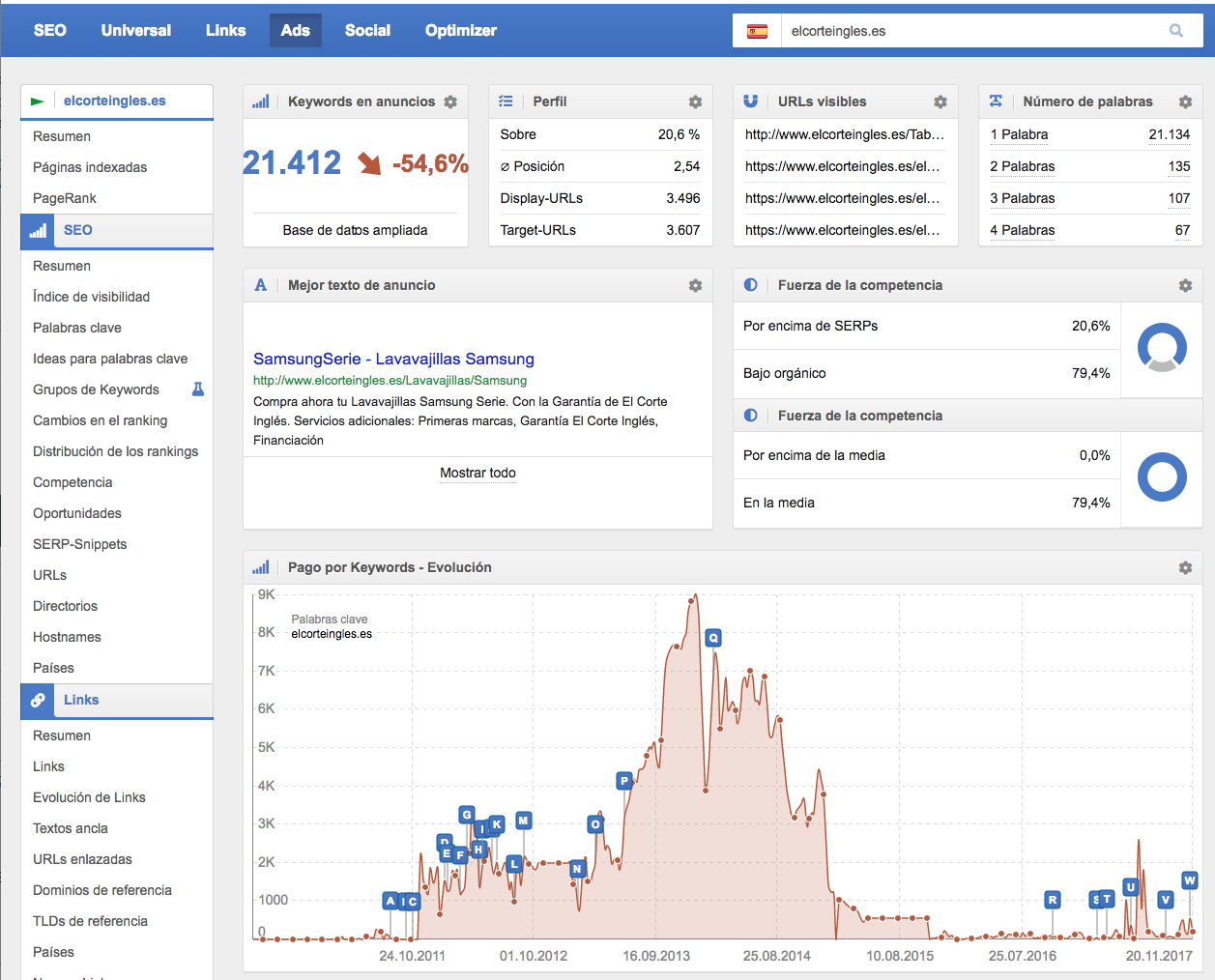The image size is (1215, 980).
Task: Click Mostrar todo link
Action: 477,473
